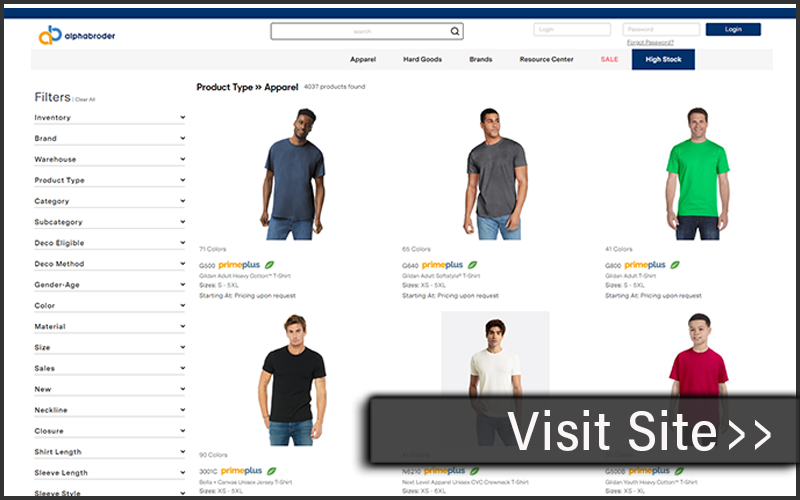Expand the Material filter
This screenshot has height=500, width=800.
pos(110,327)
